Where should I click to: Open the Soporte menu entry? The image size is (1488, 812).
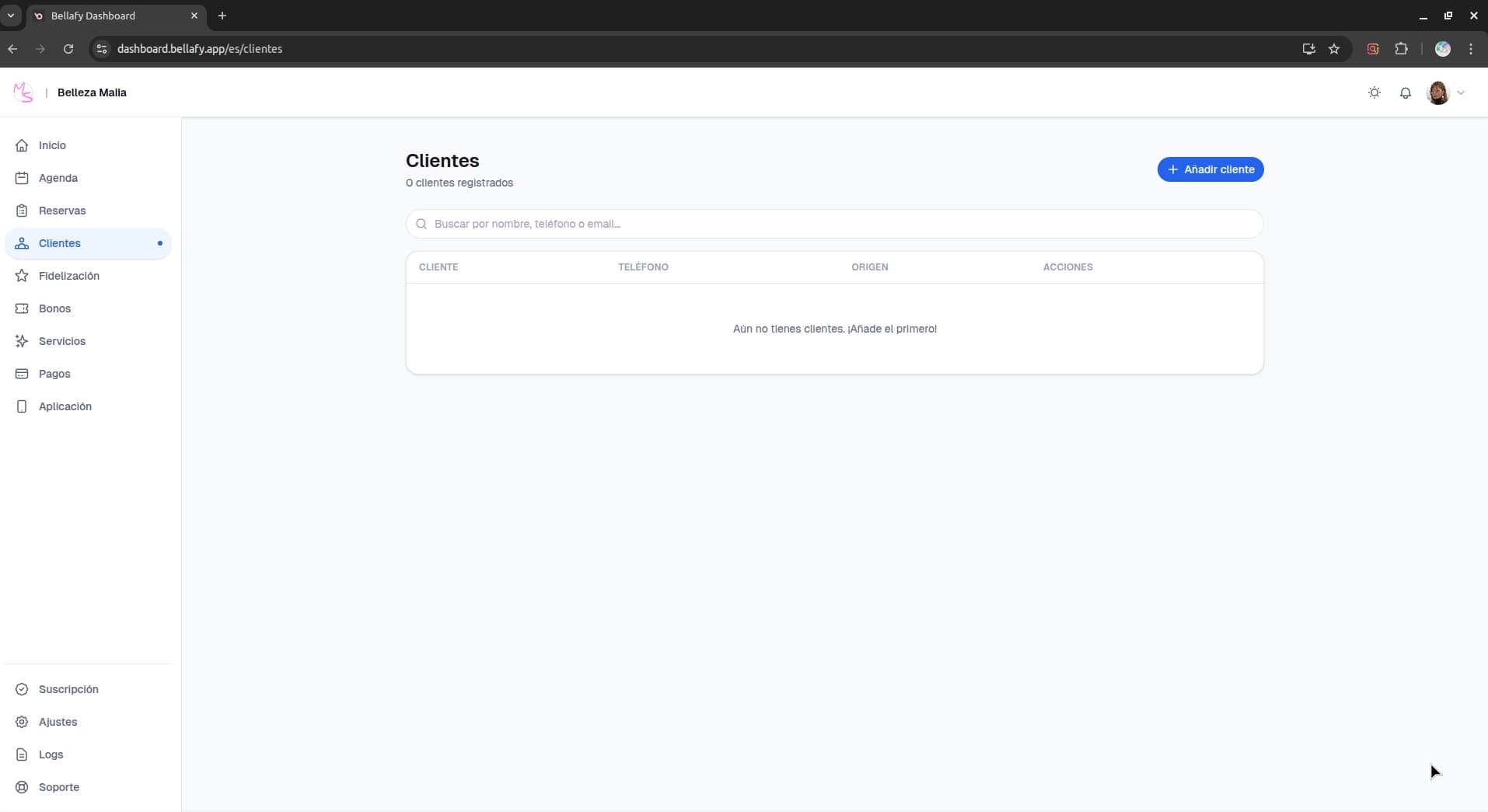pyautogui.click(x=58, y=786)
